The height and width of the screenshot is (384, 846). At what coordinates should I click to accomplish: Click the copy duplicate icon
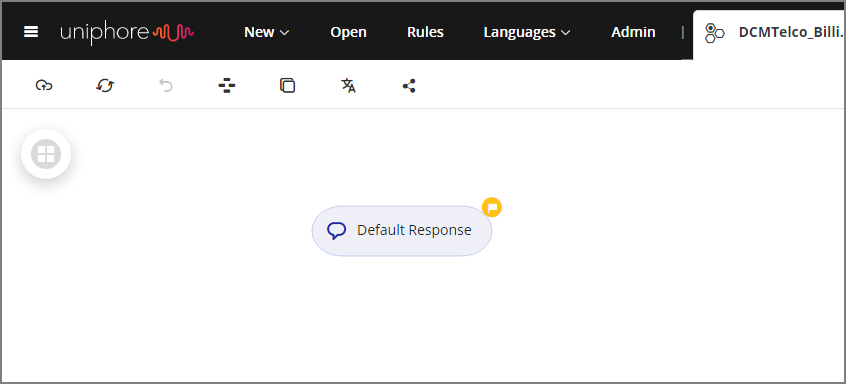point(288,85)
